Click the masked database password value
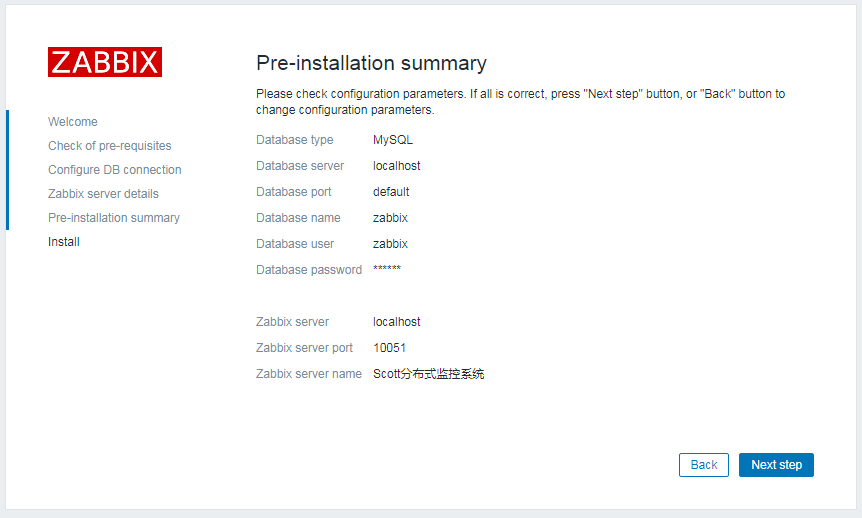The height and width of the screenshot is (518, 862). [386, 268]
